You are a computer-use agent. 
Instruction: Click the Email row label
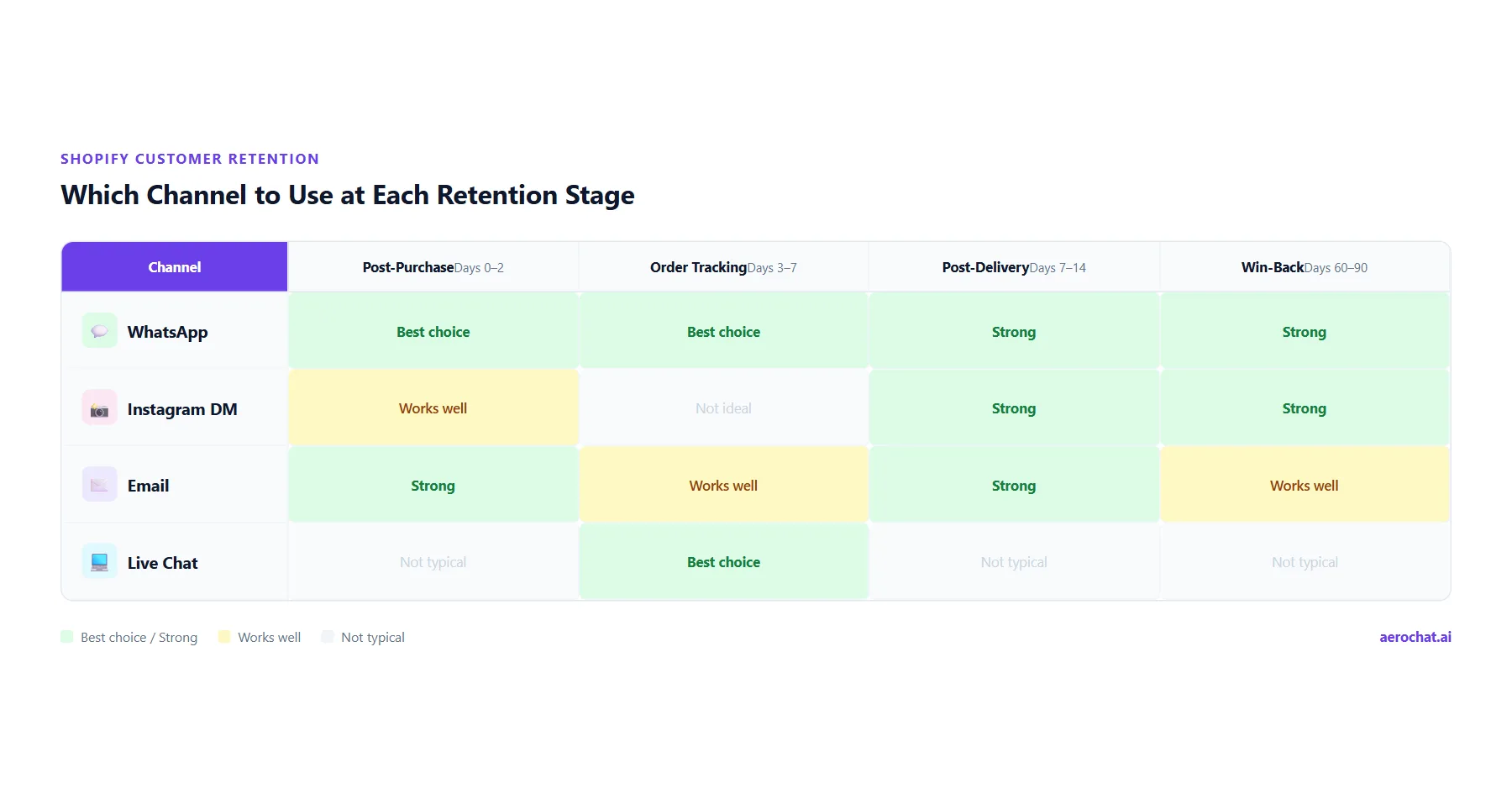[x=148, y=486]
